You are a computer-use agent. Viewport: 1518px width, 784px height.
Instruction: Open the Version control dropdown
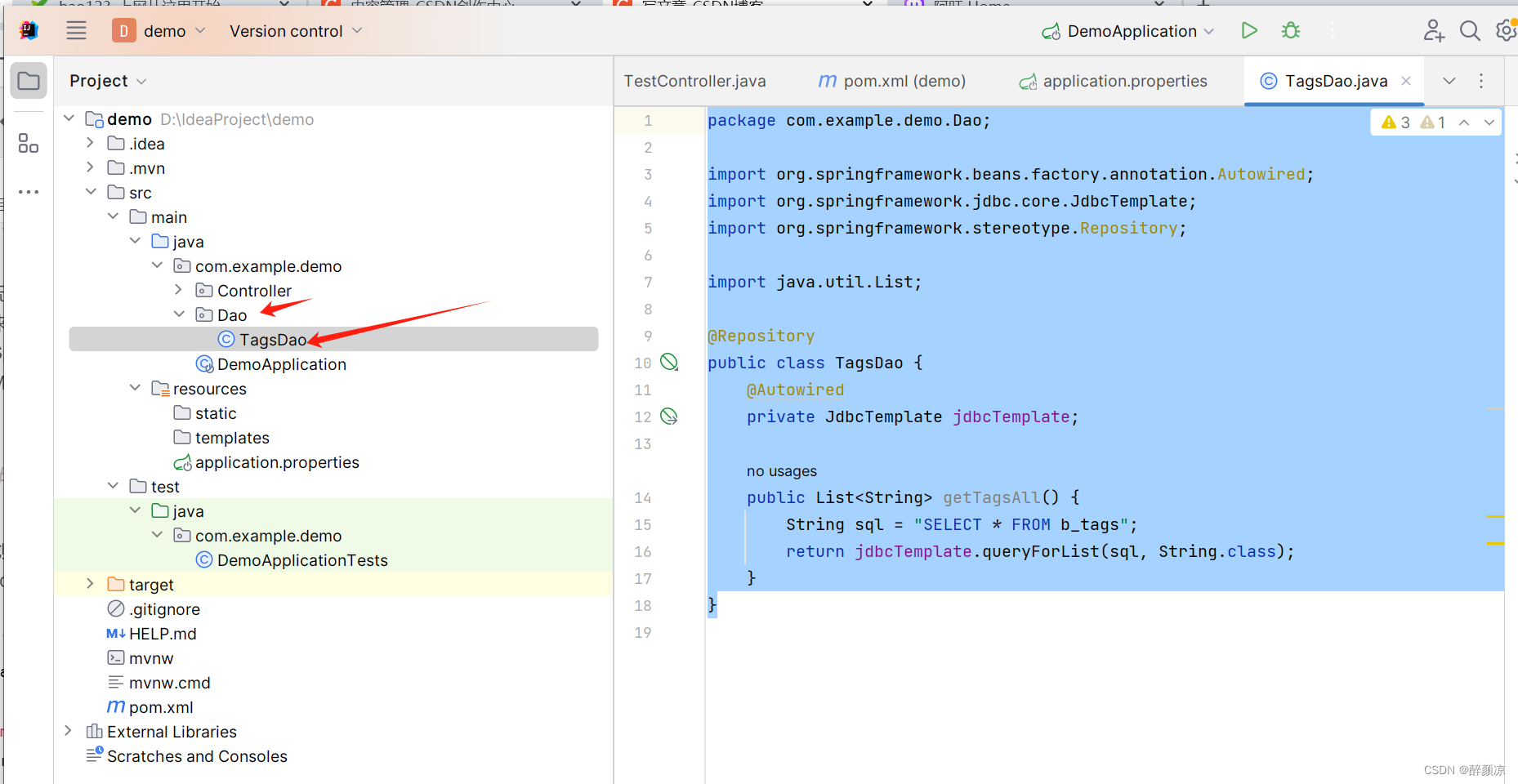point(296,31)
